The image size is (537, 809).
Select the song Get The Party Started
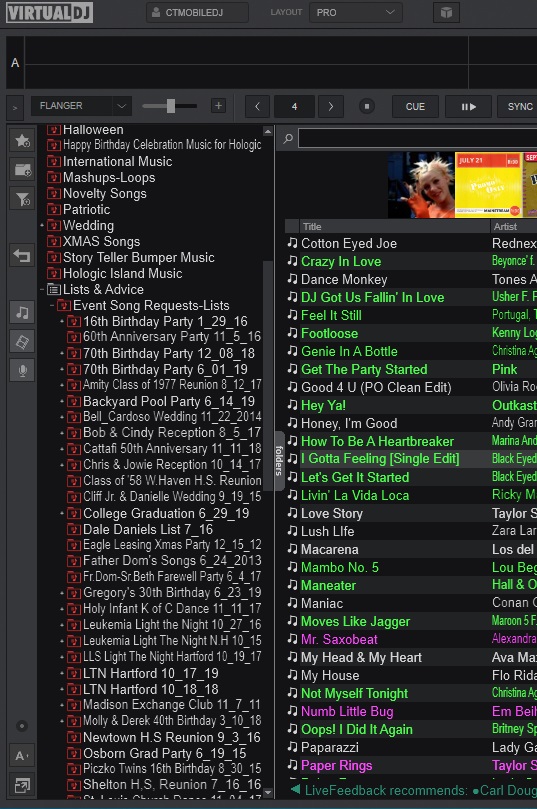point(364,369)
